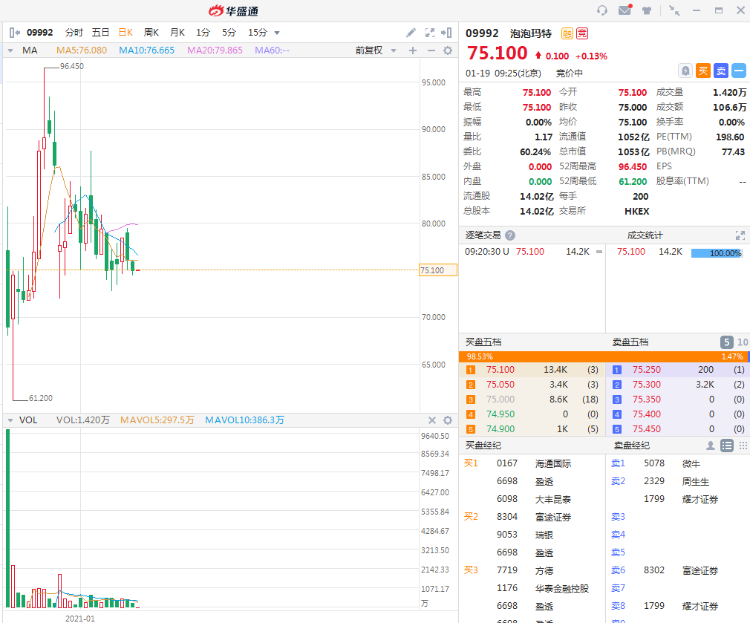Switch order book to 5 levels
Viewport: 750px width, 623px height.
pyautogui.click(x=727, y=342)
